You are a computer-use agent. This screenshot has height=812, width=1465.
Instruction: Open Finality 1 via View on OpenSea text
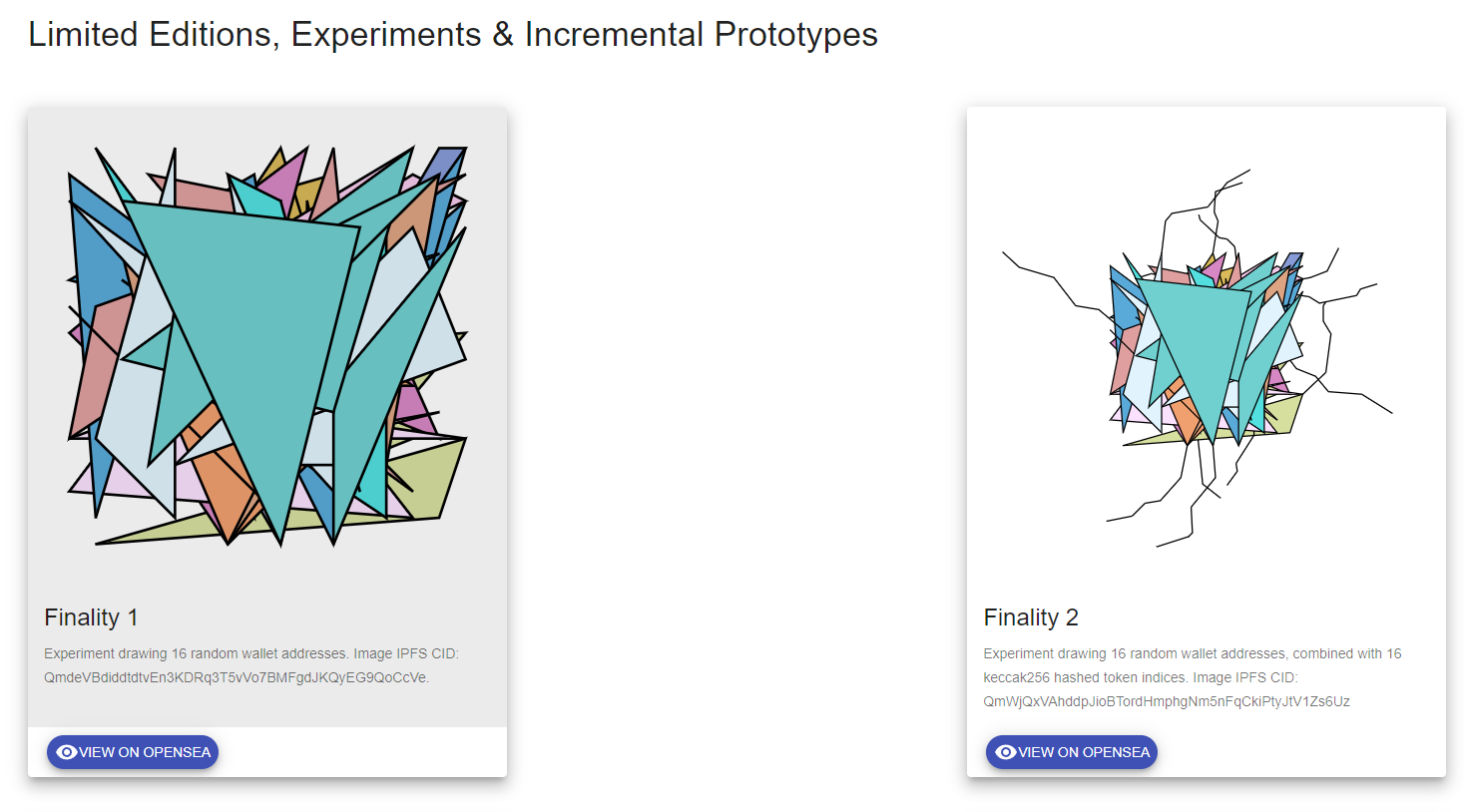tap(145, 752)
